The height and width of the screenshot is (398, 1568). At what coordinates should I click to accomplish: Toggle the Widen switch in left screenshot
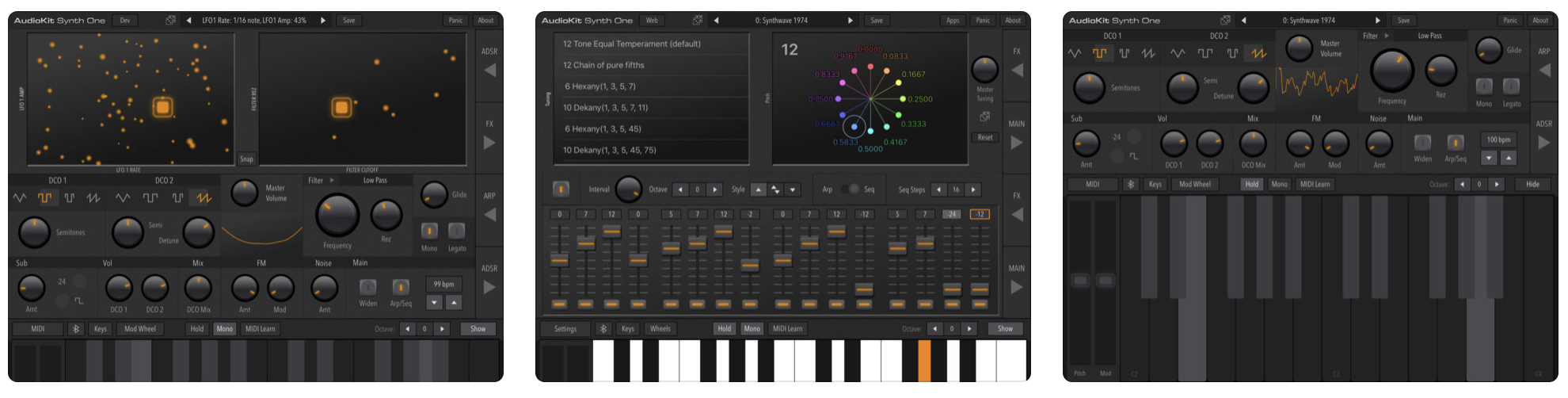(x=368, y=287)
